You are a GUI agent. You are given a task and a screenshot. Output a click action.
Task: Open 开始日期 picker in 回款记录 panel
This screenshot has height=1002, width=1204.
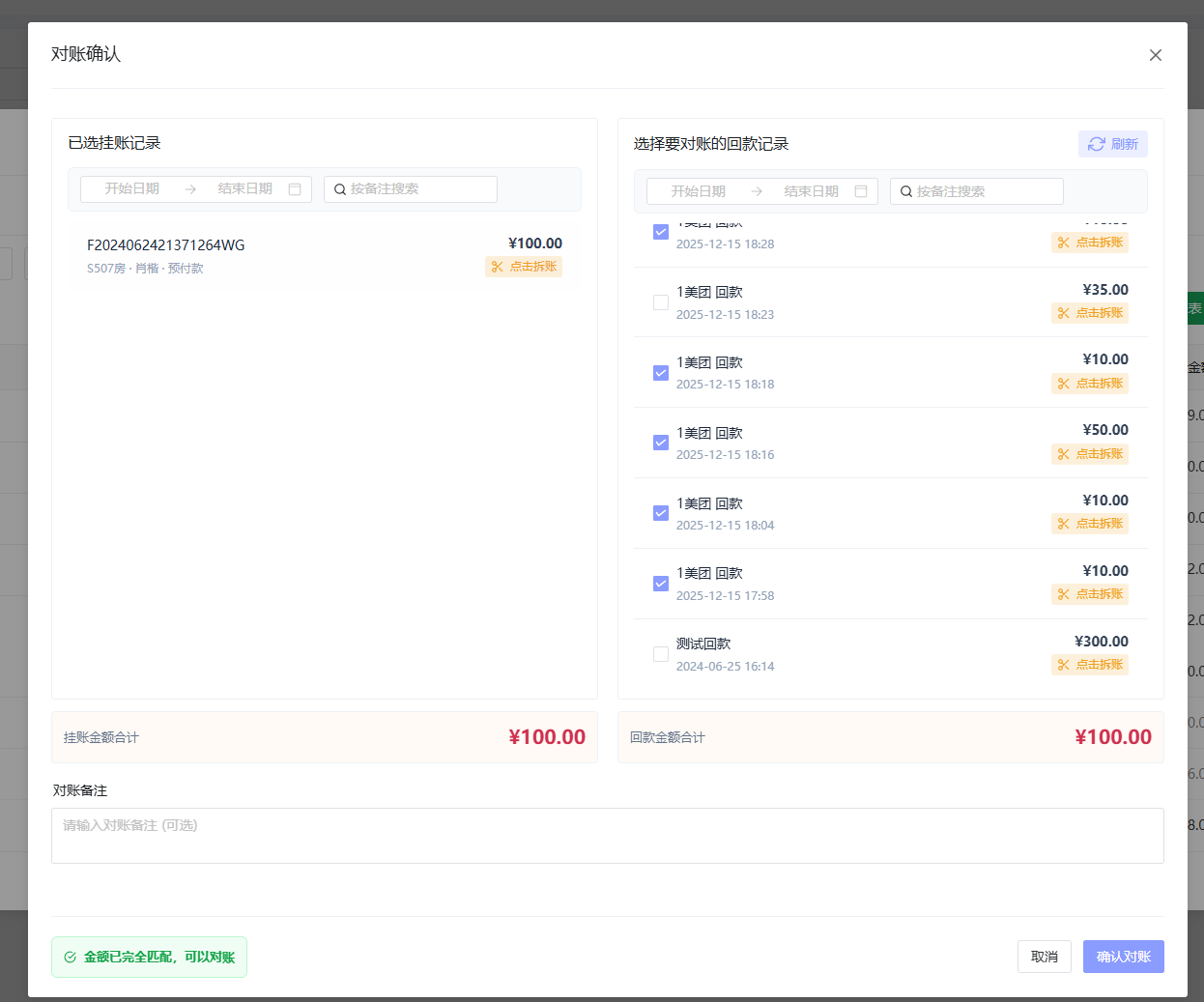699,191
